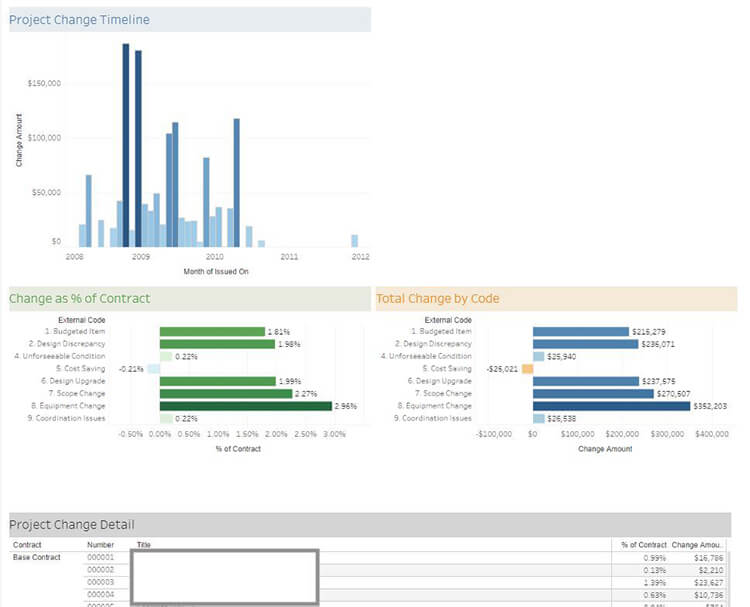The height and width of the screenshot is (607, 750).
Task: Click the Title column header
Action: pyautogui.click(x=143, y=545)
